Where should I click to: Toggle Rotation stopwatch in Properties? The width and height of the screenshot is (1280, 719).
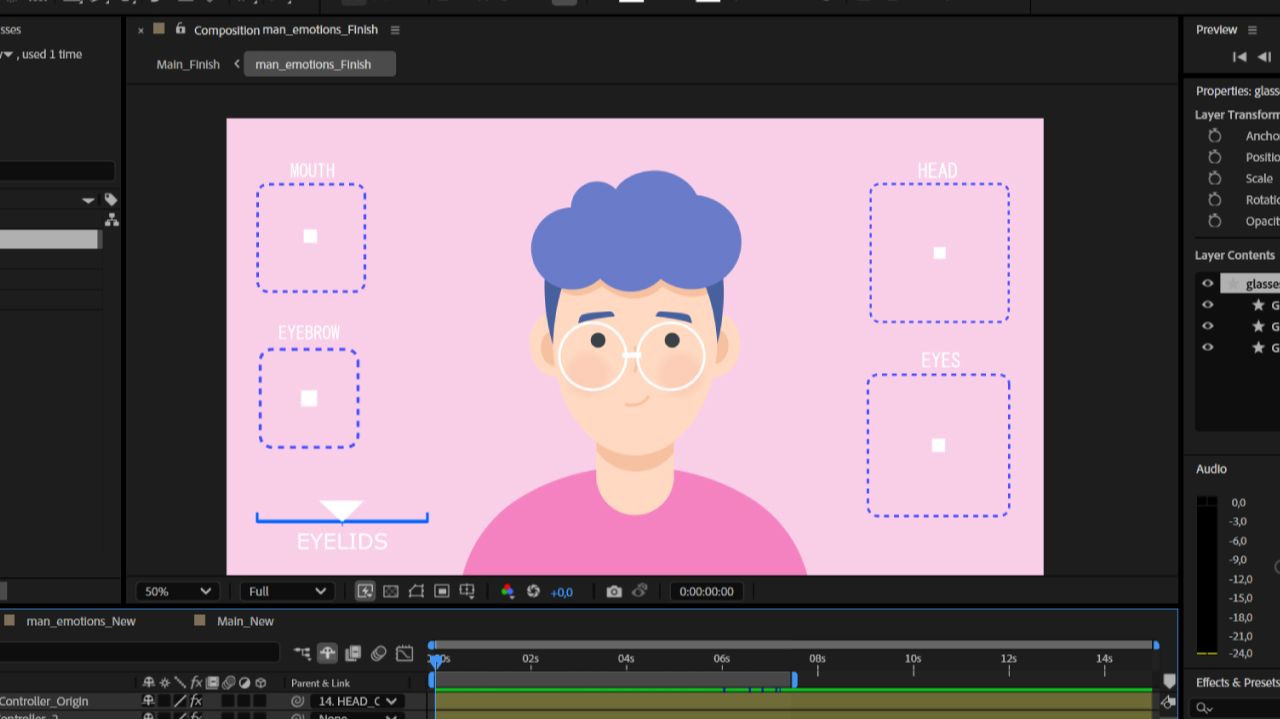coord(1215,199)
